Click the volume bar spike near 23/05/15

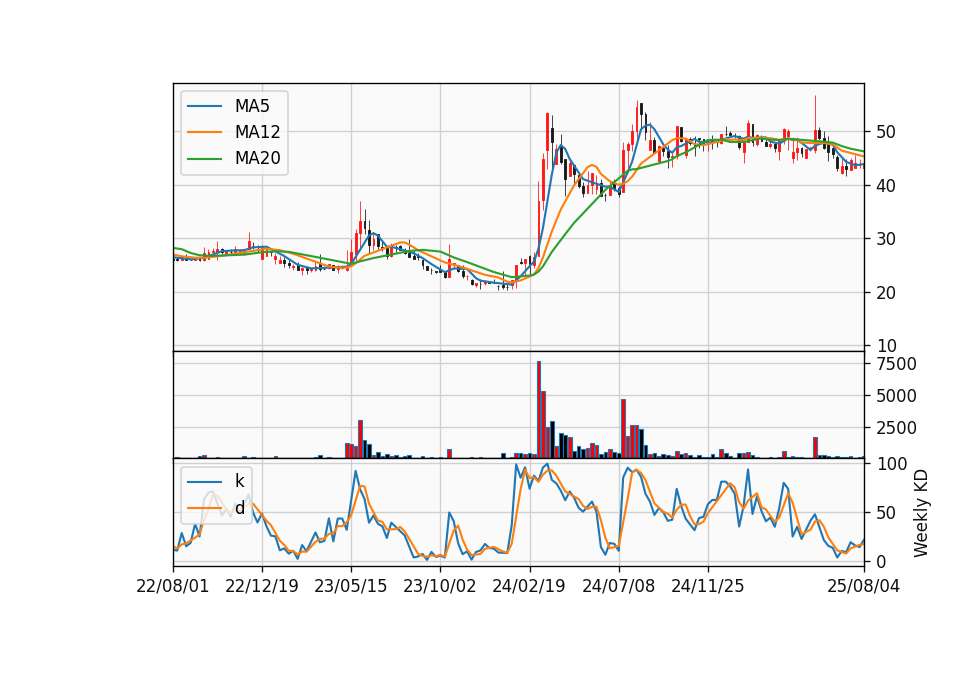coord(361,439)
